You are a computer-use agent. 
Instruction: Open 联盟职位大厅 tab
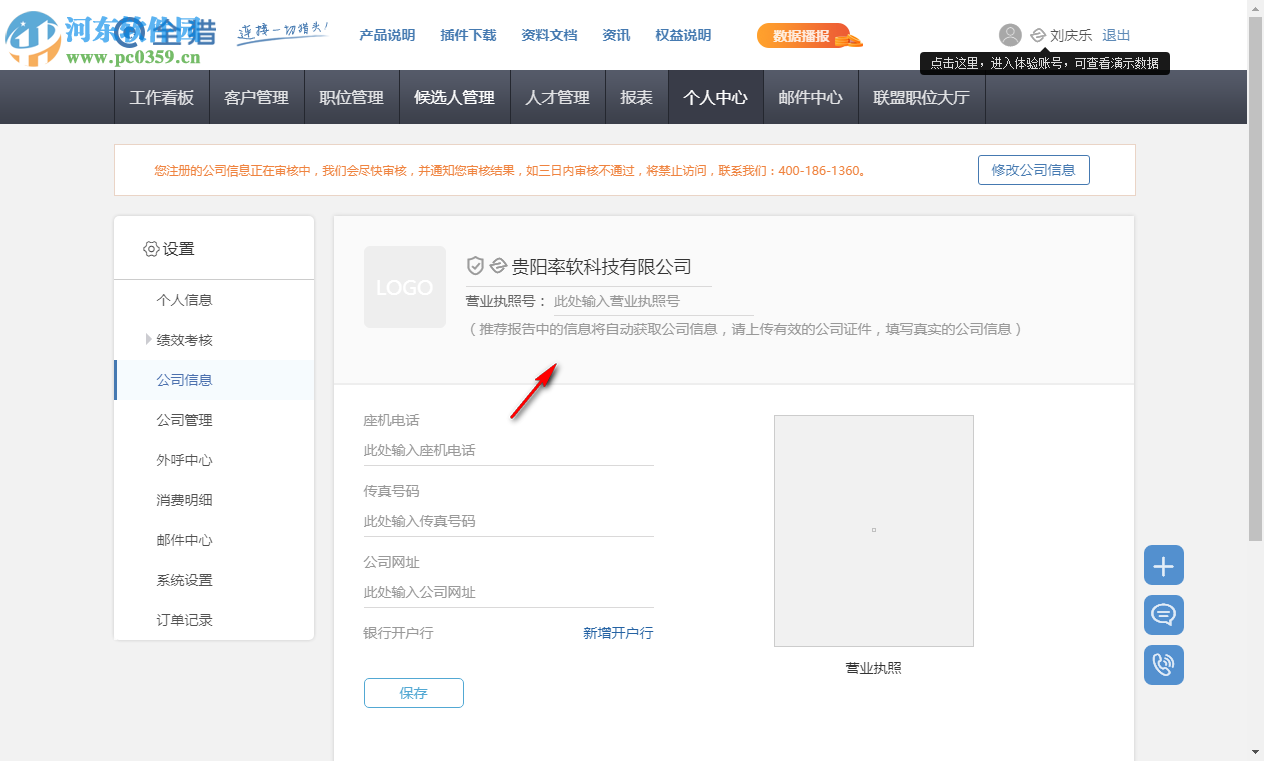coord(922,97)
